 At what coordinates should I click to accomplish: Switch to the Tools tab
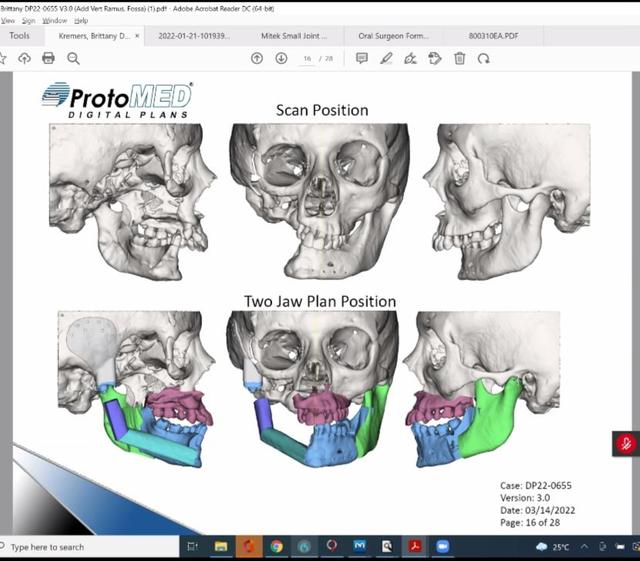pyautogui.click(x=20, y=36)
